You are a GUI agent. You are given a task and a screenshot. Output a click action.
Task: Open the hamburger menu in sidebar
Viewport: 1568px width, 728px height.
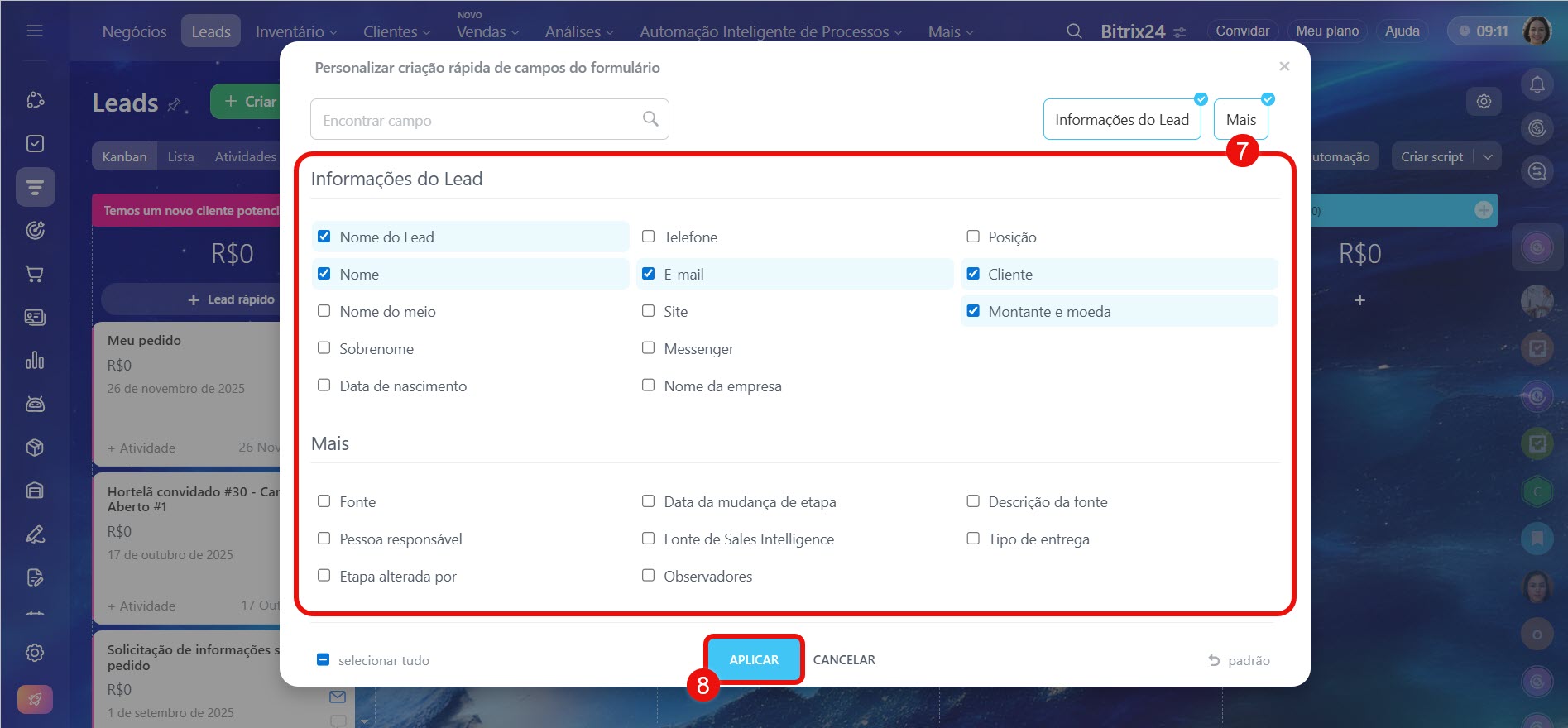[35, 31]
